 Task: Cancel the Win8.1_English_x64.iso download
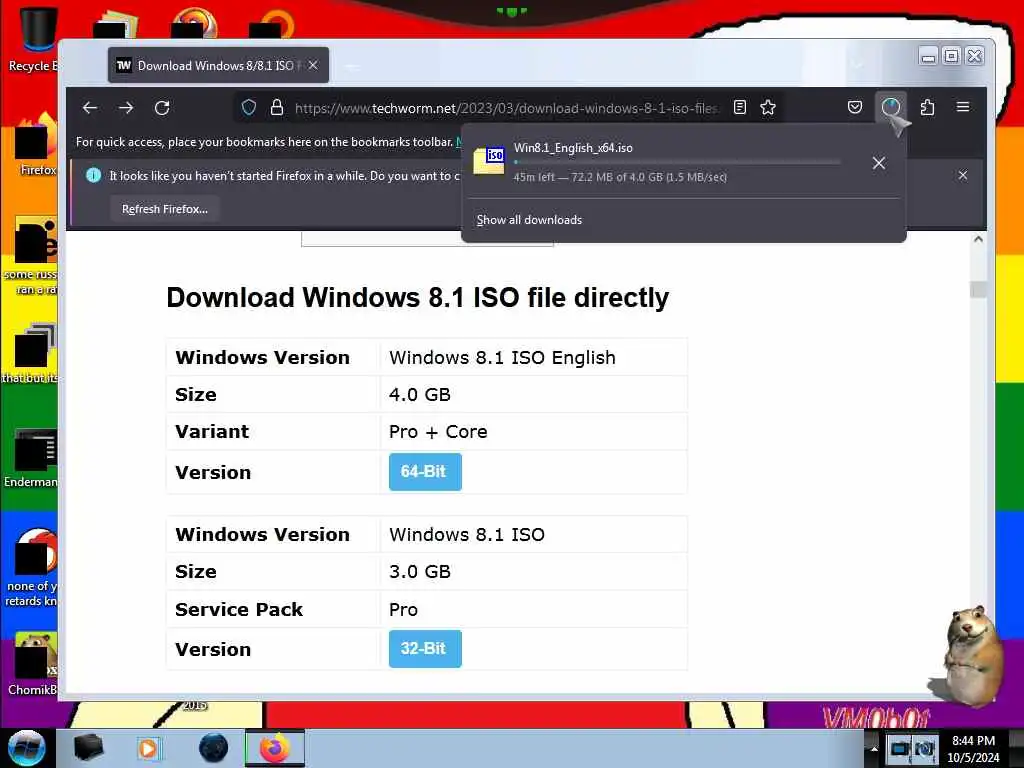[x=879, y=163]
